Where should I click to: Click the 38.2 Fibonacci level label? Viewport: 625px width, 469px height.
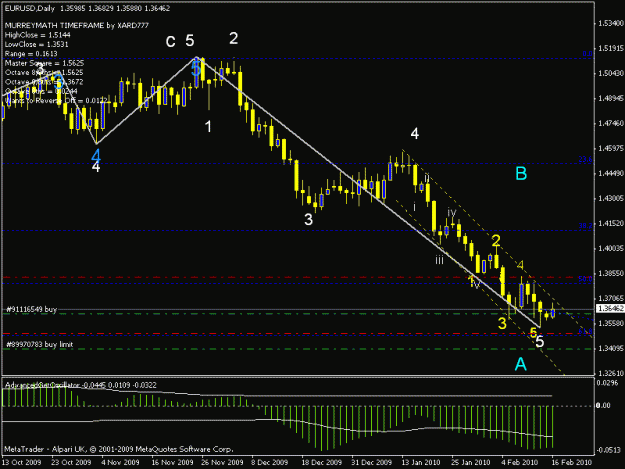pos(585,226)
